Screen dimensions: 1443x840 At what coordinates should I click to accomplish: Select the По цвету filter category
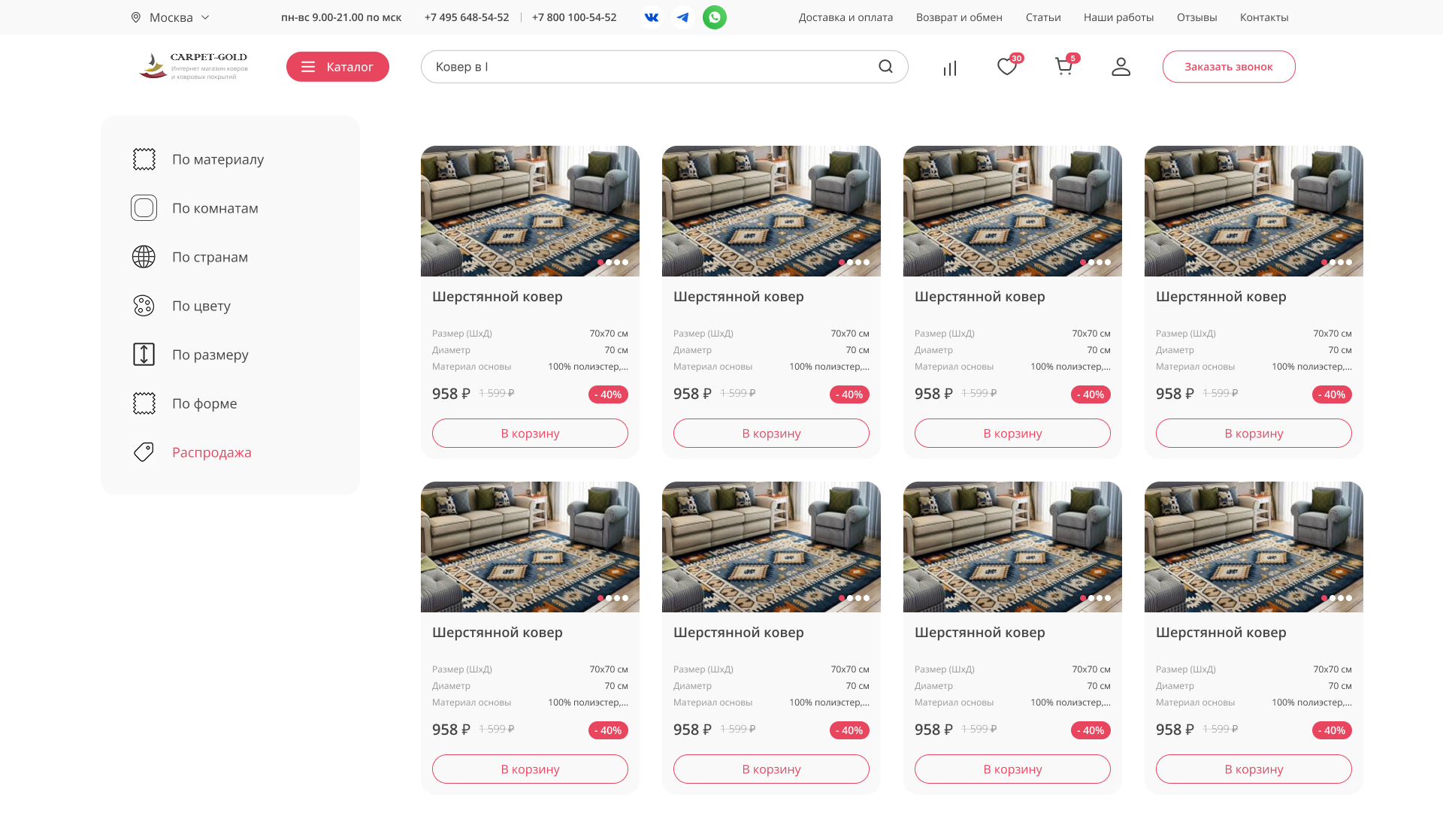[x=201, y=306]
